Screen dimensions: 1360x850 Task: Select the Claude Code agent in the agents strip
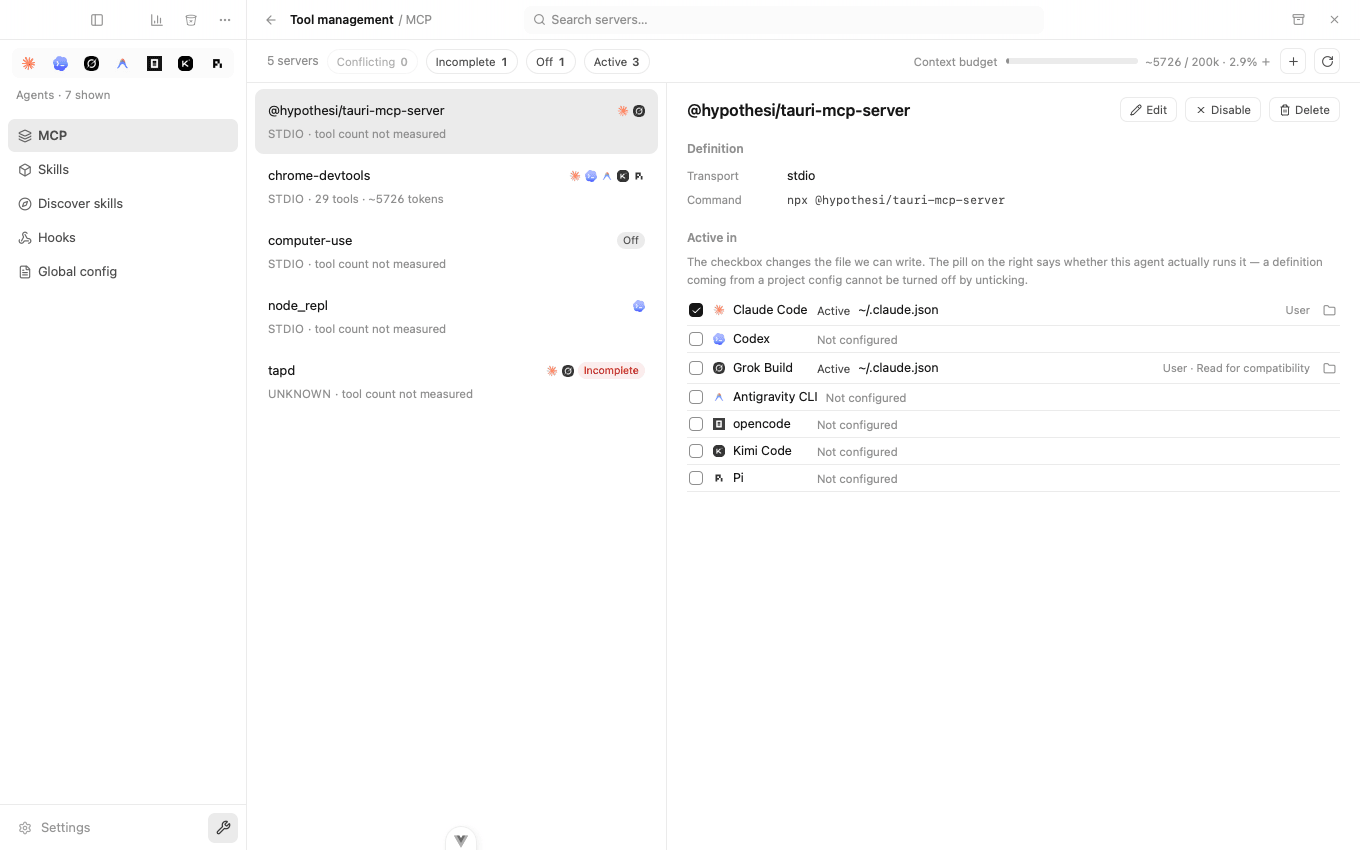coord(29,63)
